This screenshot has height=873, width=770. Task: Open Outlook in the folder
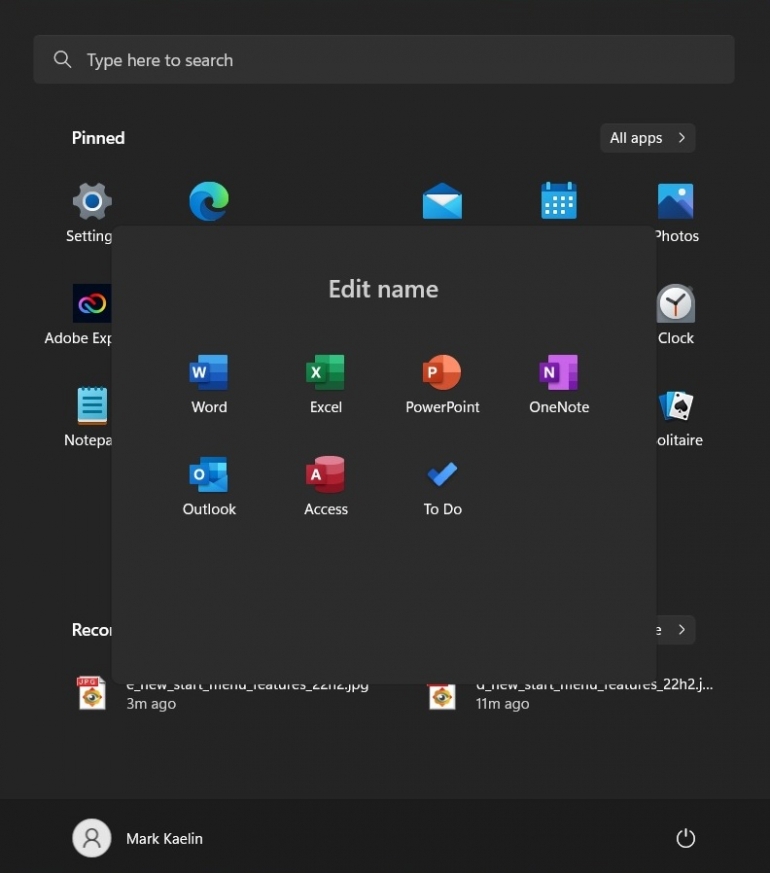[209, 486]
